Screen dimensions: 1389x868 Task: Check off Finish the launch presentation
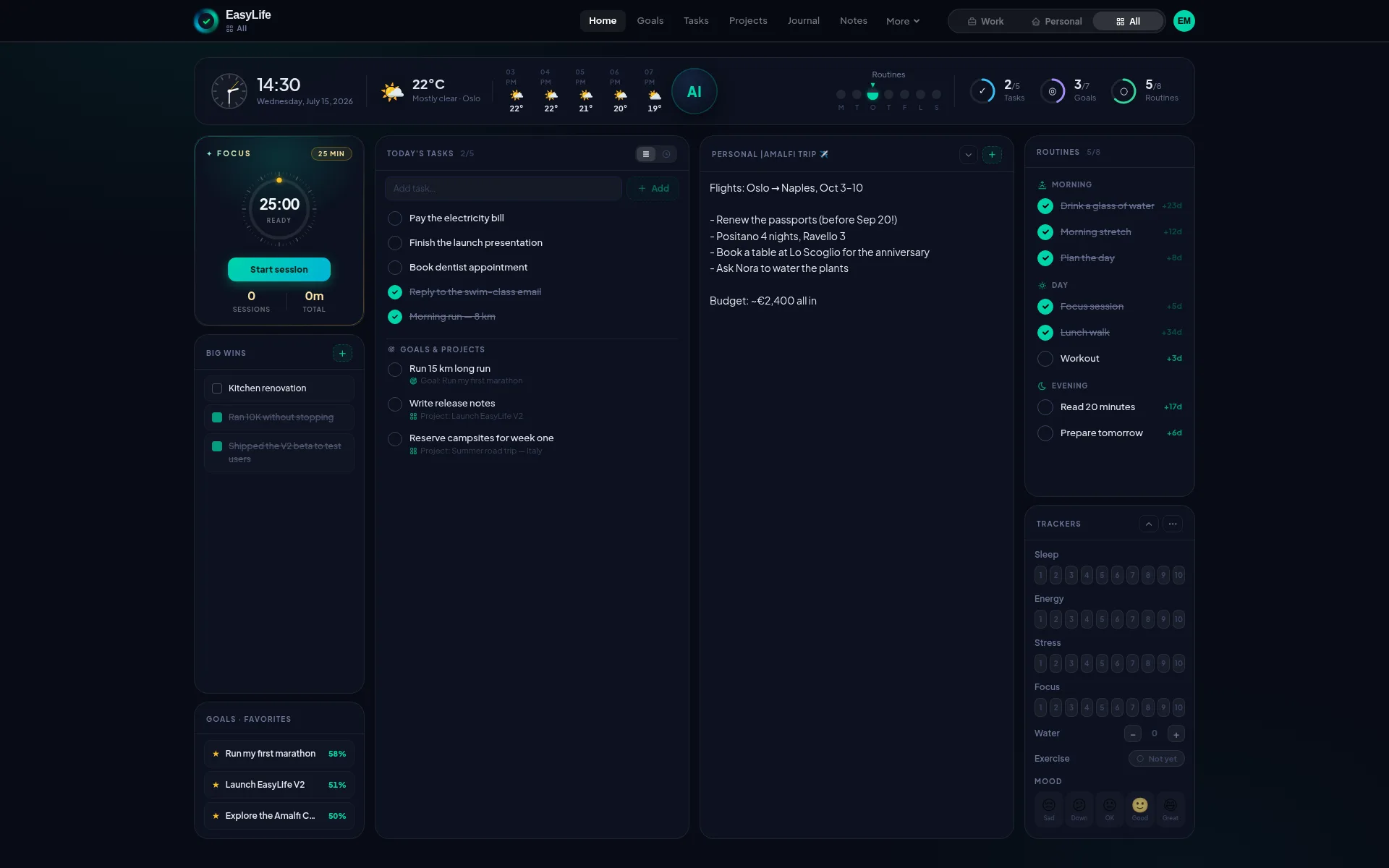click(395, 243)
